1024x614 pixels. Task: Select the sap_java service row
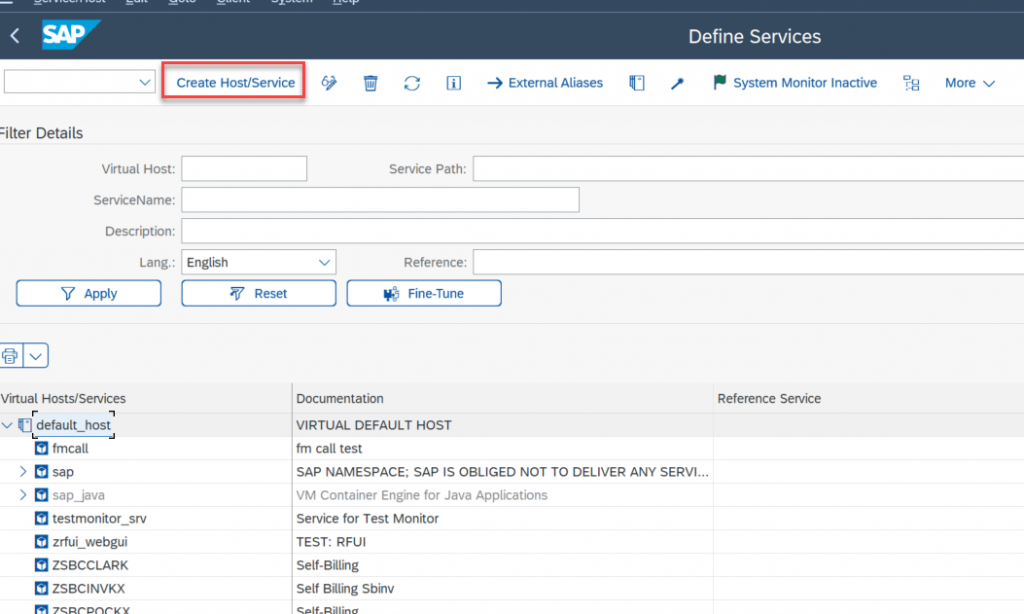(x=78, y=495)
